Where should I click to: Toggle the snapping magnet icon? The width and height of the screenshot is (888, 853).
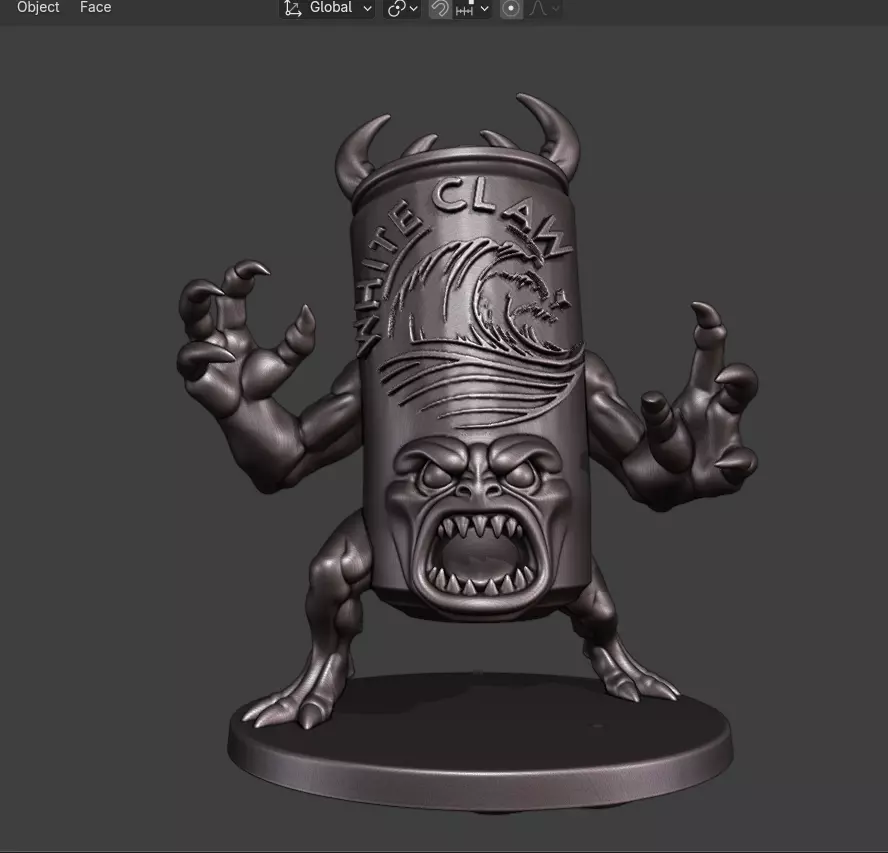point(440,8)
